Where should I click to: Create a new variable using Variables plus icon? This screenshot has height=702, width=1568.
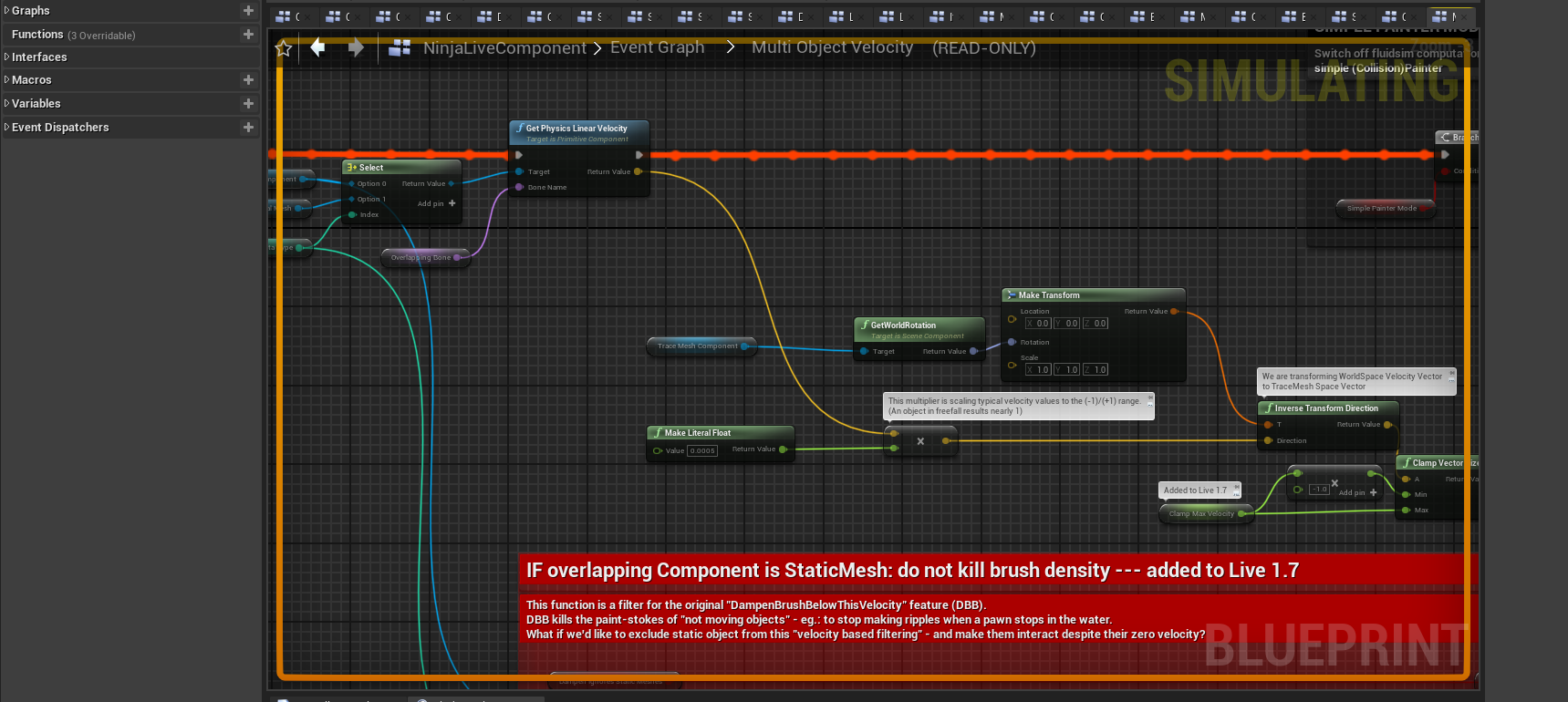coord(248,104)
